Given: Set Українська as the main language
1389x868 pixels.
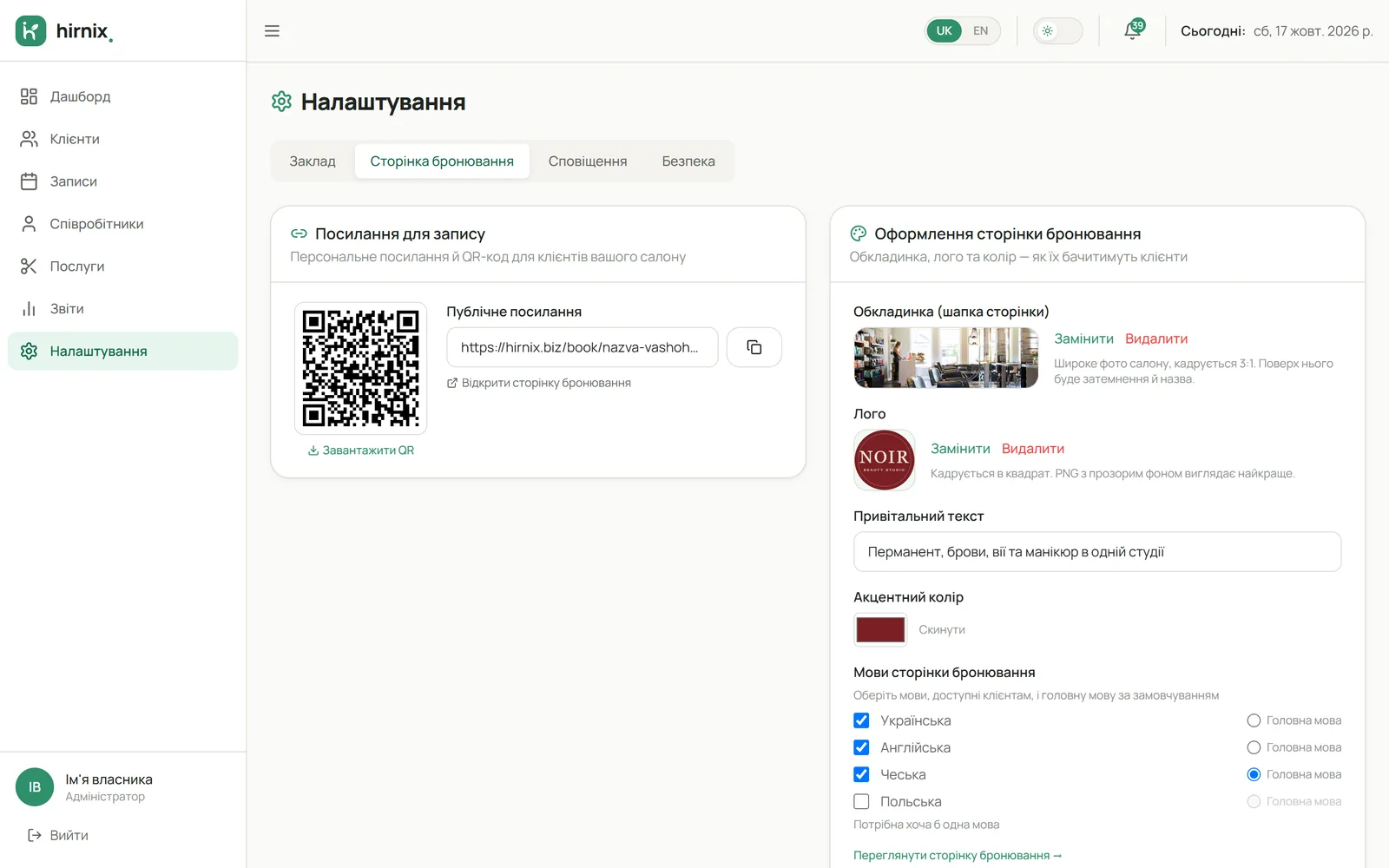Looking at the screenshot, I should coord(1254,720).
